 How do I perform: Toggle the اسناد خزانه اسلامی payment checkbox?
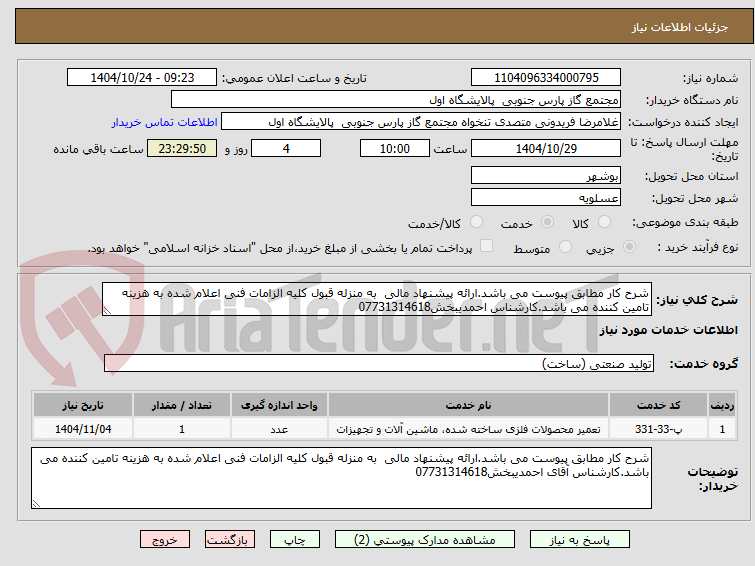coord(487,246)
